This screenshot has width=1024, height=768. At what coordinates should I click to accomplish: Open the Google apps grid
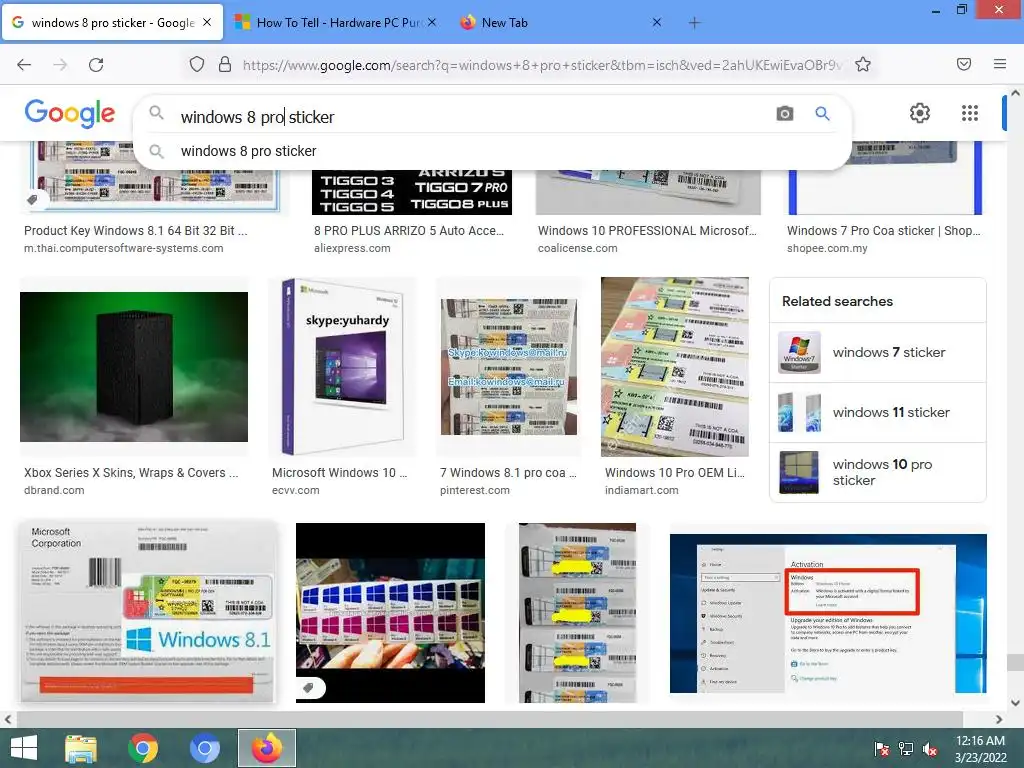pos(970,113)
